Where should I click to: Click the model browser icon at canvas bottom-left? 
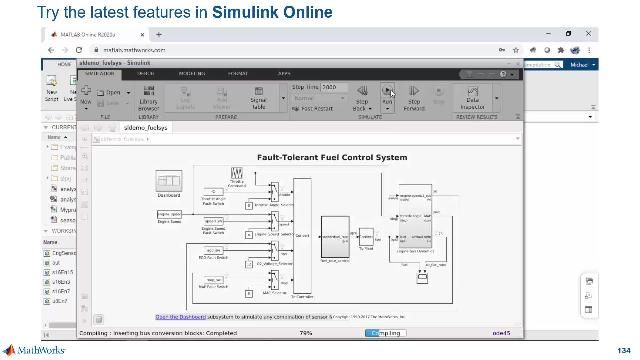click(98, 319)
